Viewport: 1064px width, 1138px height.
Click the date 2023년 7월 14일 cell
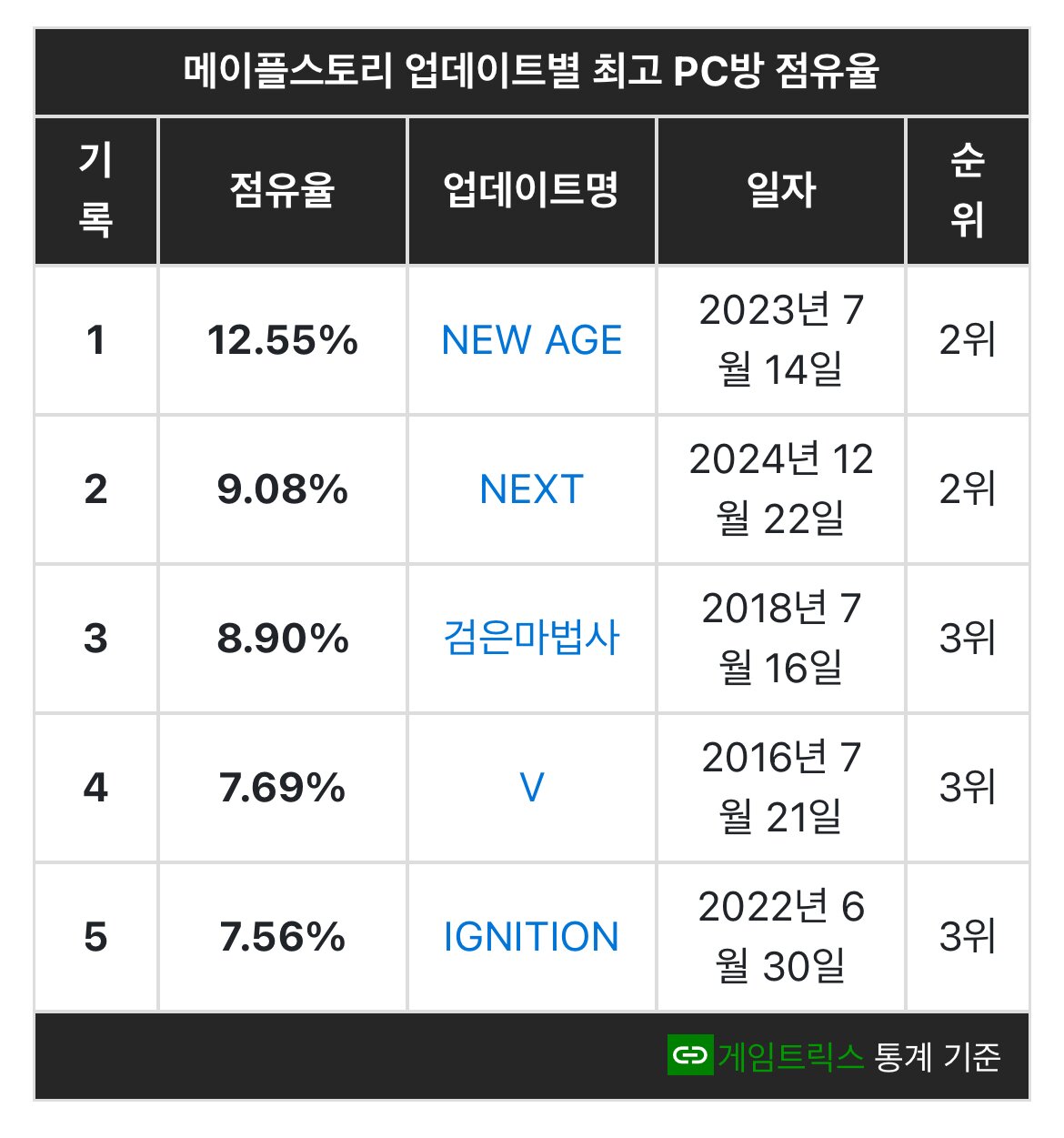click(x=781, y=340)
